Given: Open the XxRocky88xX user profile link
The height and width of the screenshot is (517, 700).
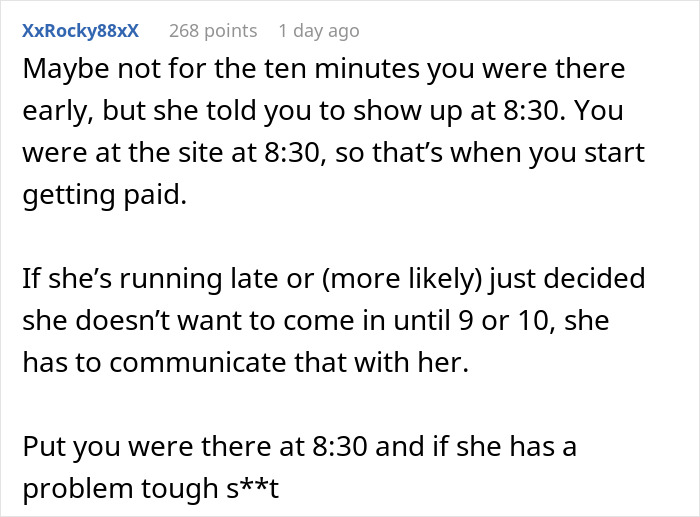Looking at the screenshot, I should click(x=81, y=31).
